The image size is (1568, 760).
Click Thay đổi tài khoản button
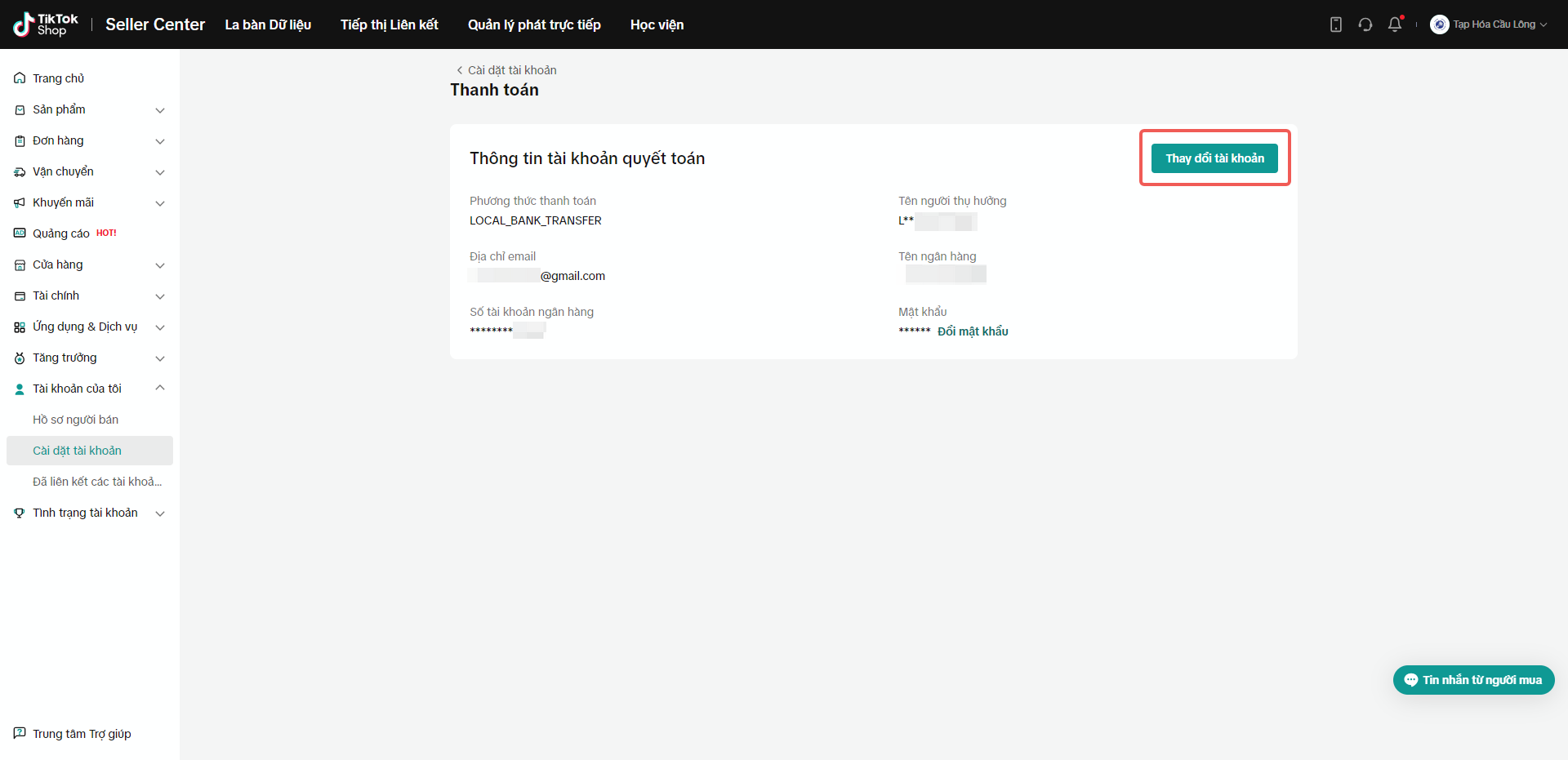coord(1214,158)
